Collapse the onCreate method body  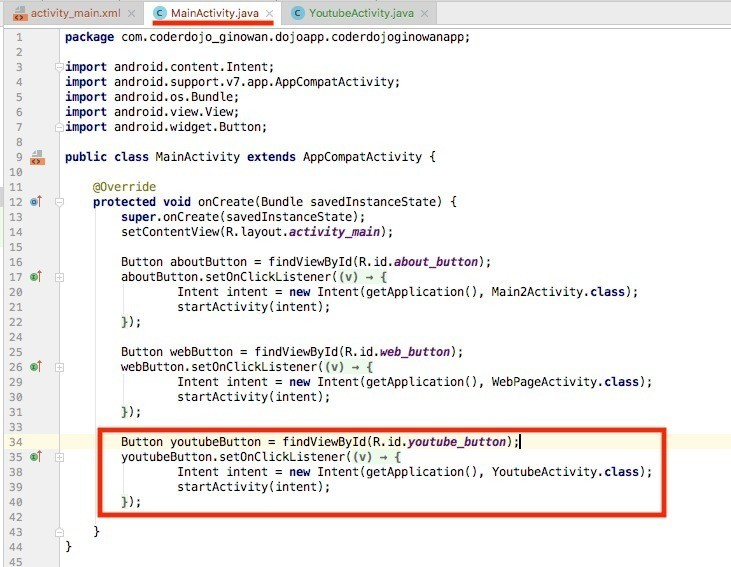pyautogui.click(x=60, y=202)
